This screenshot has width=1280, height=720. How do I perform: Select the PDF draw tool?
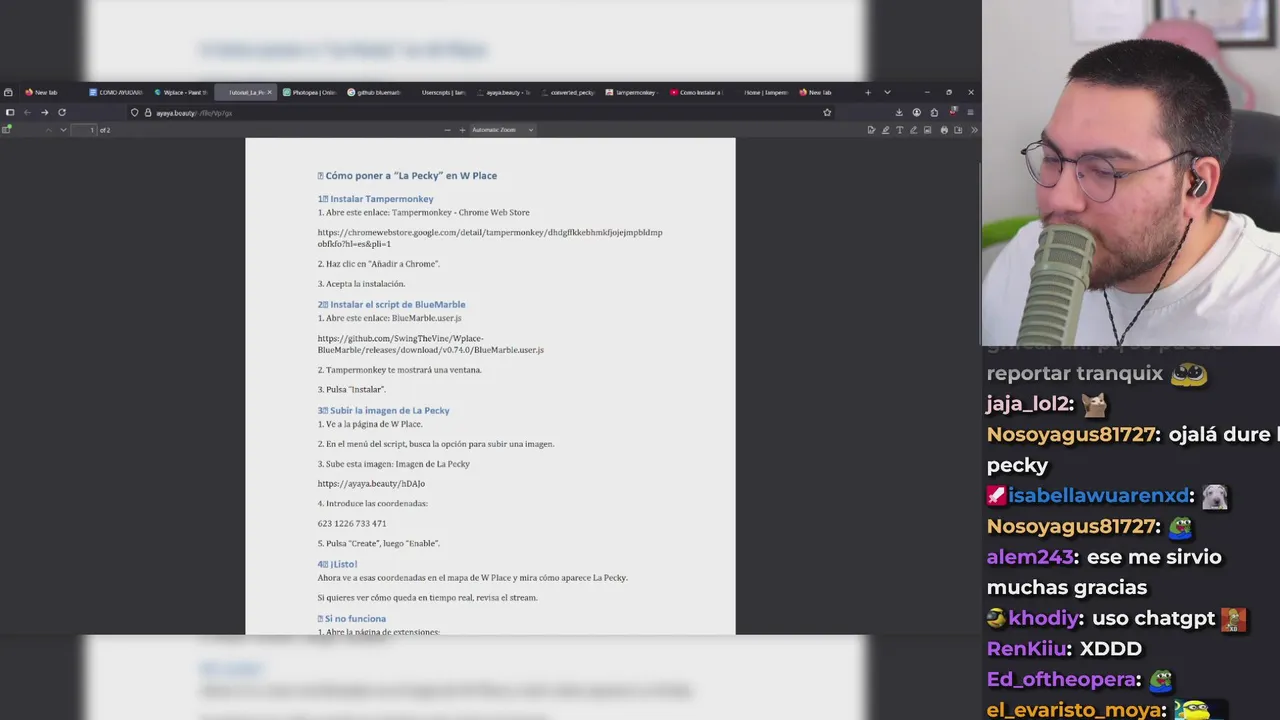point(913,130)
